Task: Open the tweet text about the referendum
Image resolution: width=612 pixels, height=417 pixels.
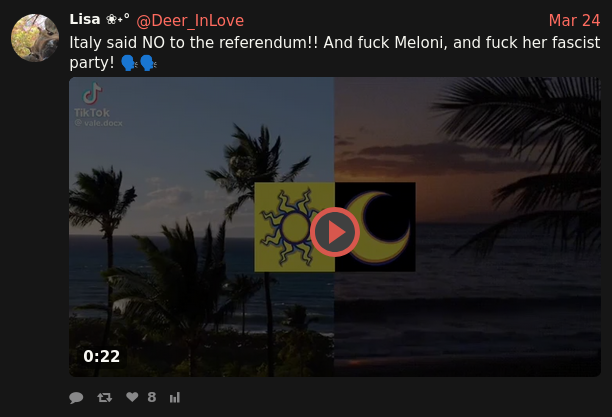Action: pos(334,52)
